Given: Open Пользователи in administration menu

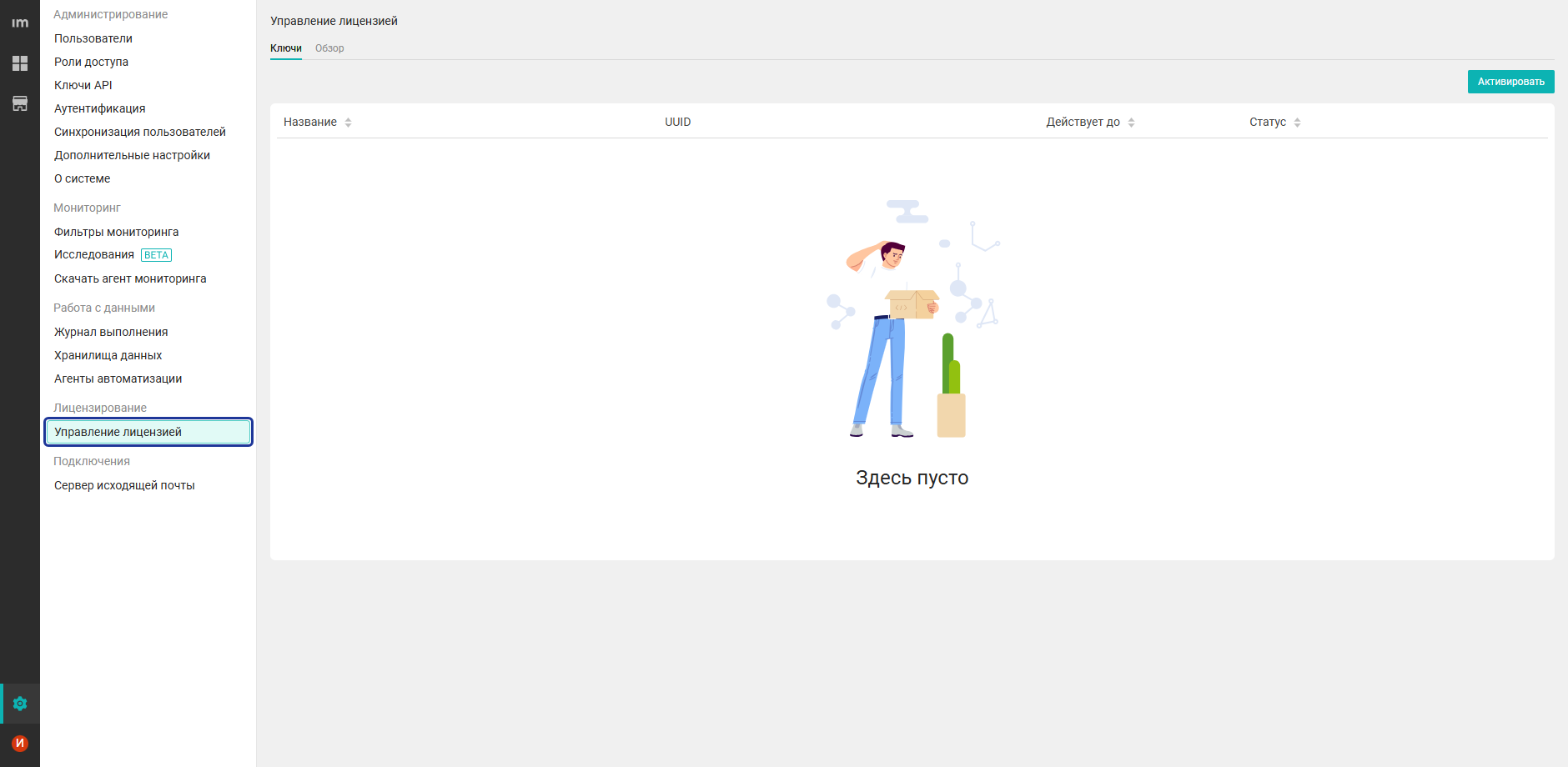Looking at the screenshot, I should [x=93, y=38].
